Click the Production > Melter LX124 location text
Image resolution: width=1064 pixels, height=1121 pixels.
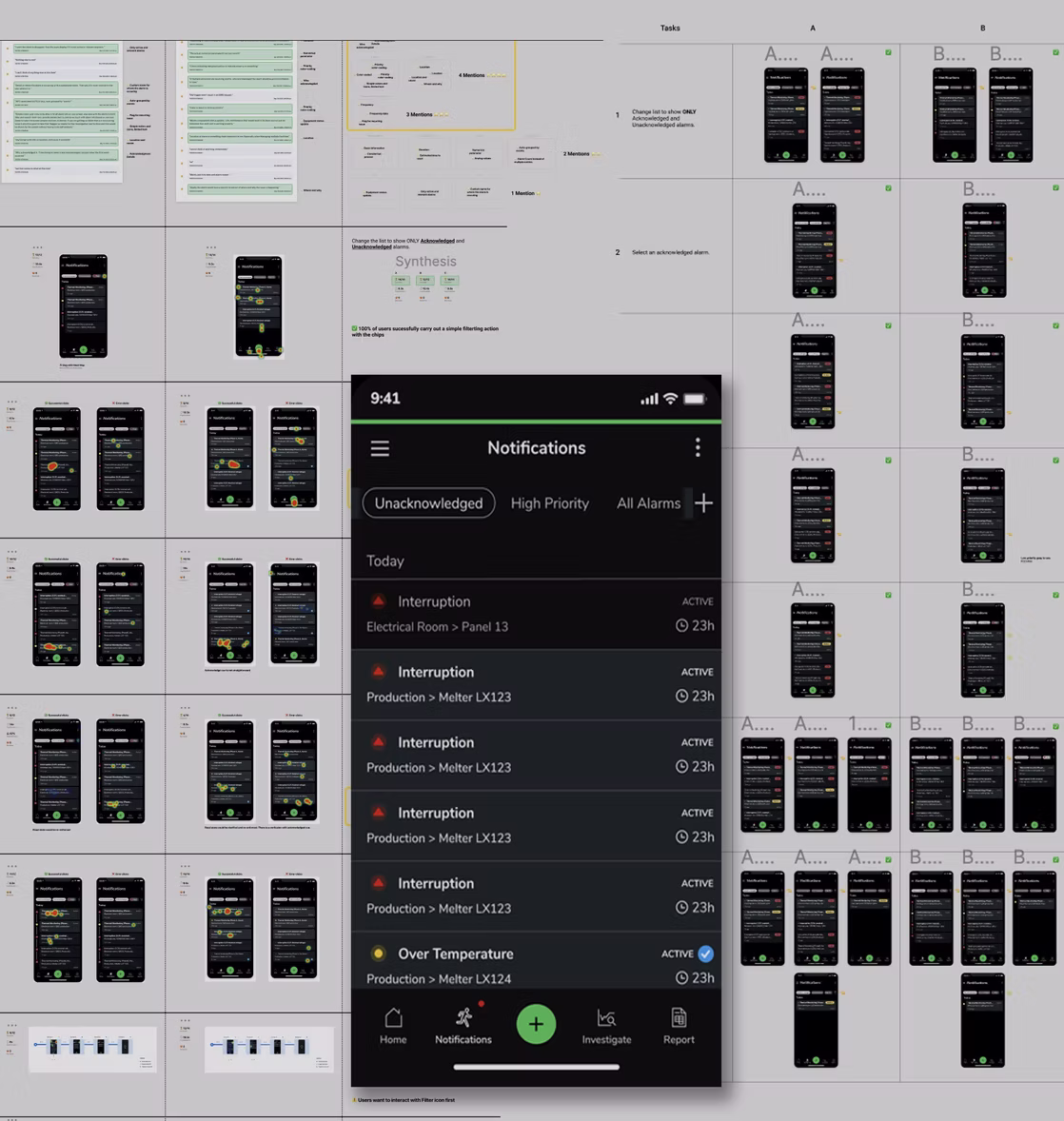pos(439,978)
